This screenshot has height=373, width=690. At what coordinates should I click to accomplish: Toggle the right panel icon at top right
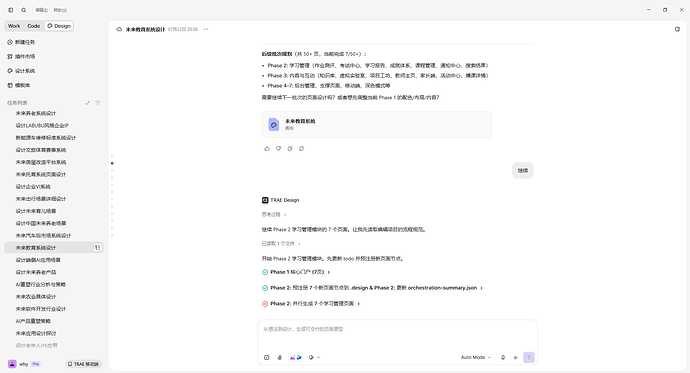(x=677, y=29)
